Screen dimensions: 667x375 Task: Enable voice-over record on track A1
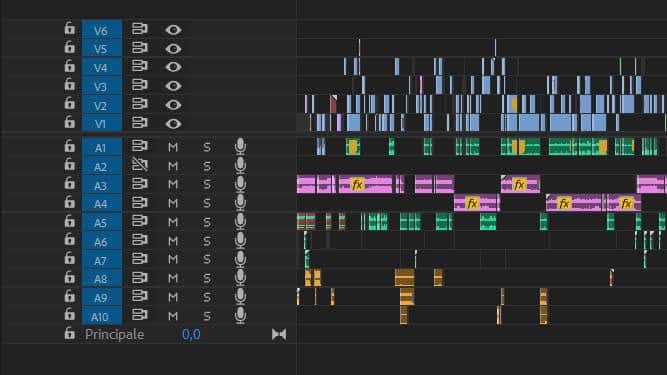pos(240,146)
